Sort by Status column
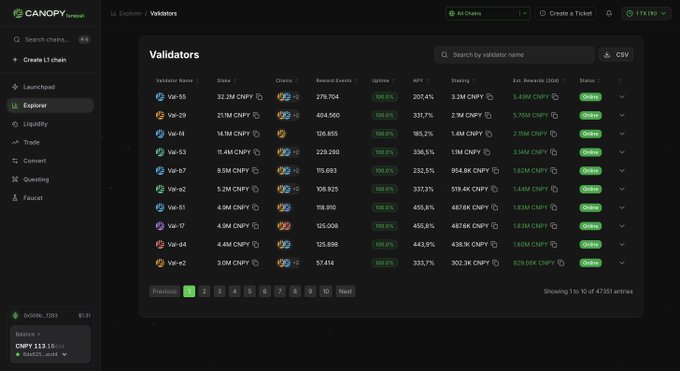Viewport: 680px width, 371px height. [590, 81]
